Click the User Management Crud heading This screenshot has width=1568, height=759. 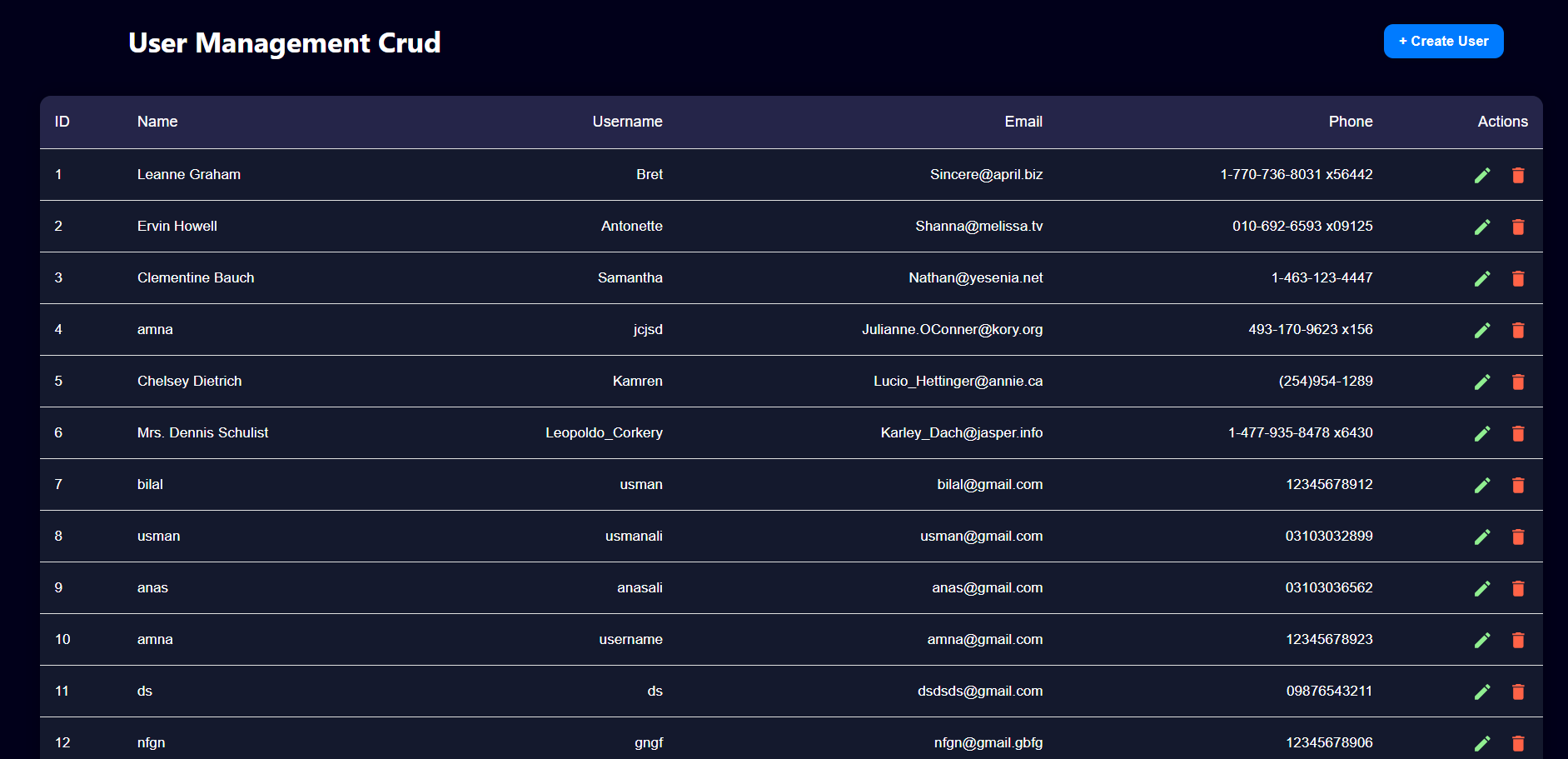[285, 42]
